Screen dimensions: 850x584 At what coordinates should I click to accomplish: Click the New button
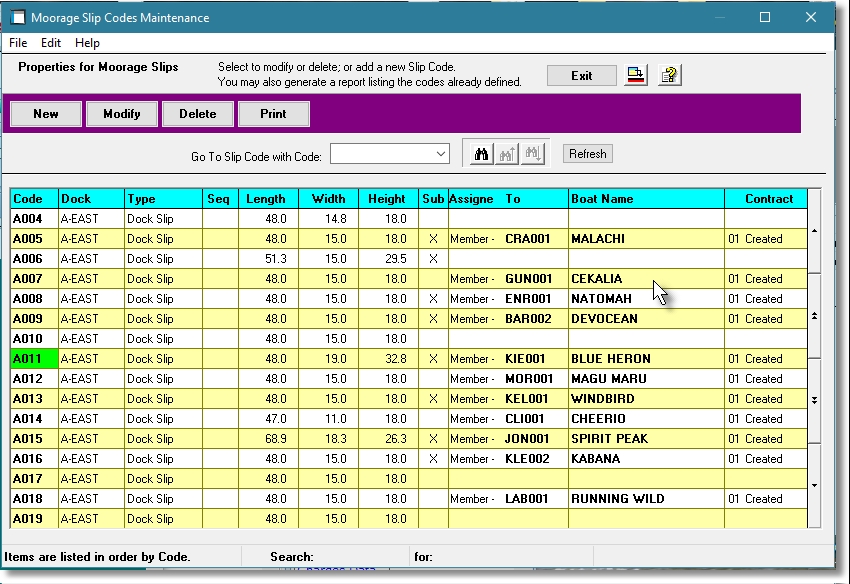click(45, 113)
